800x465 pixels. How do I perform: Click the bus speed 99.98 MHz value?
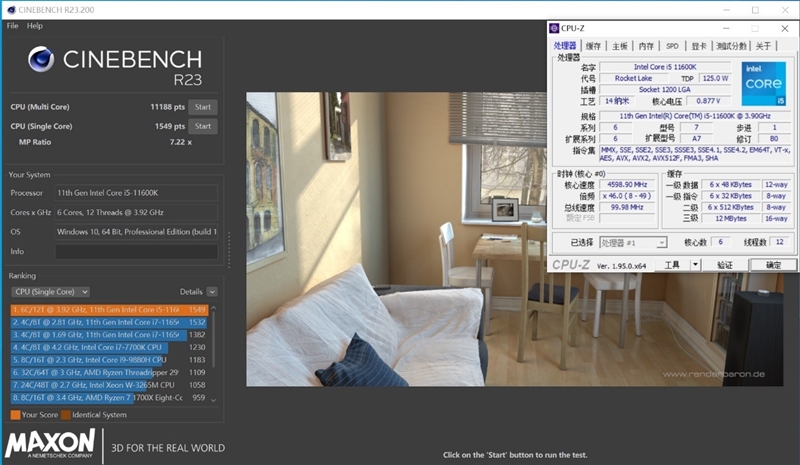click(x=627, y=207)
